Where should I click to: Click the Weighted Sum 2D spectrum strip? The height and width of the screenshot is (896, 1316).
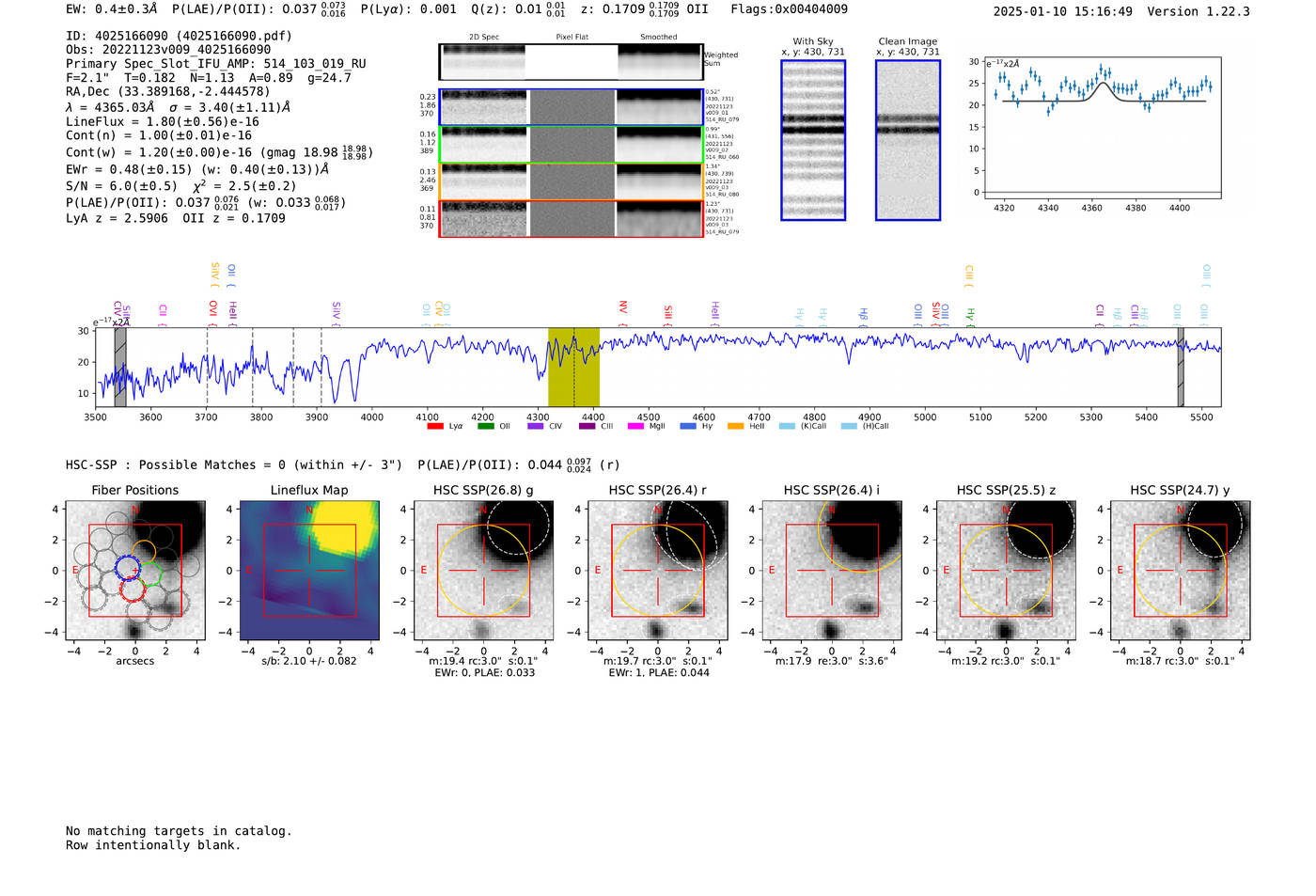pos(571,62)
